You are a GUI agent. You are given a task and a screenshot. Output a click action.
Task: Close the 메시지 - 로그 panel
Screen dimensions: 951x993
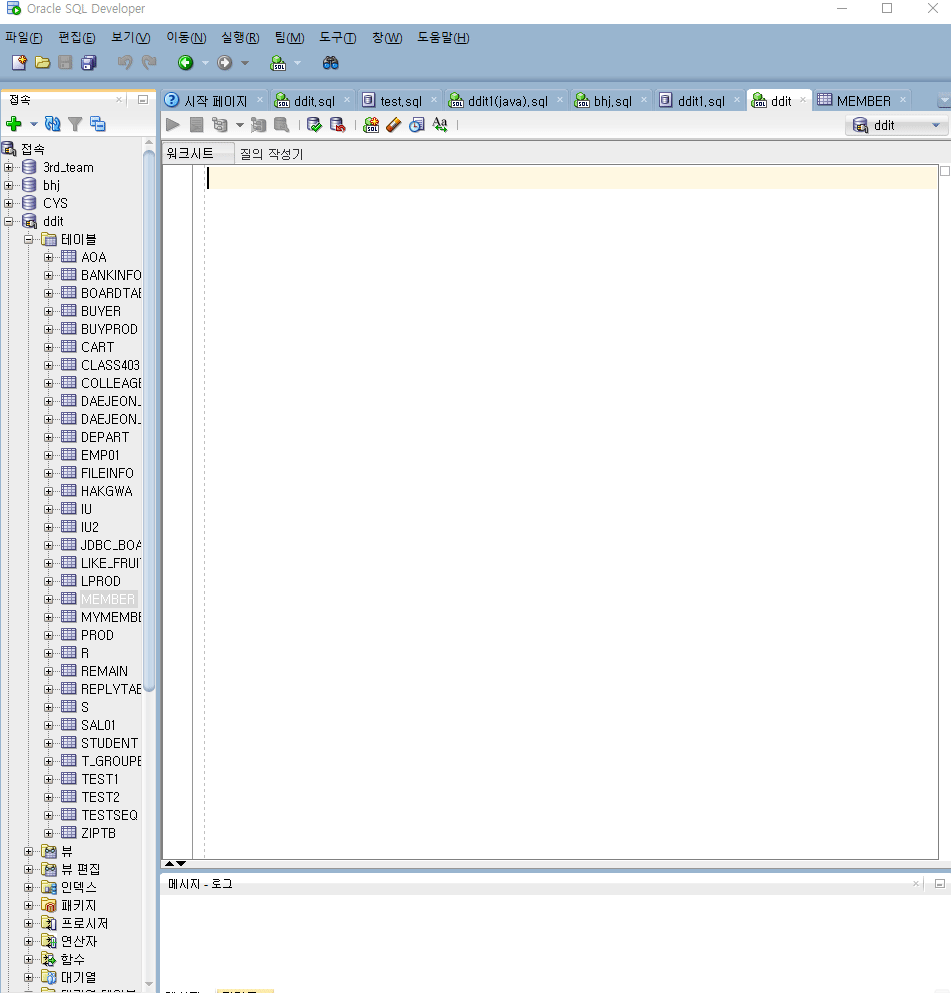click(916, 883)
